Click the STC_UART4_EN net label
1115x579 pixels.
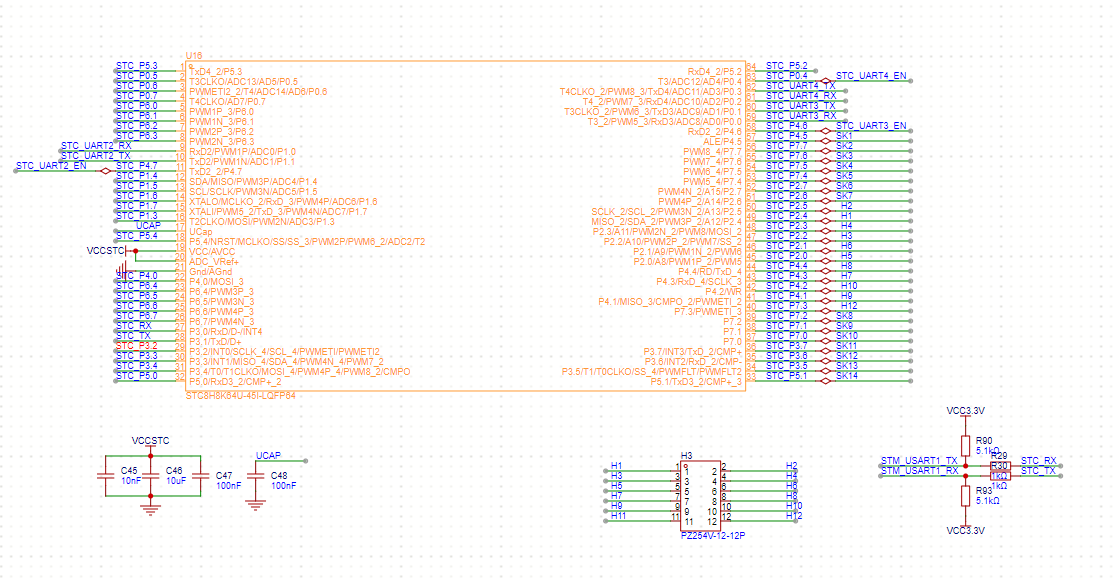(871, 76)
